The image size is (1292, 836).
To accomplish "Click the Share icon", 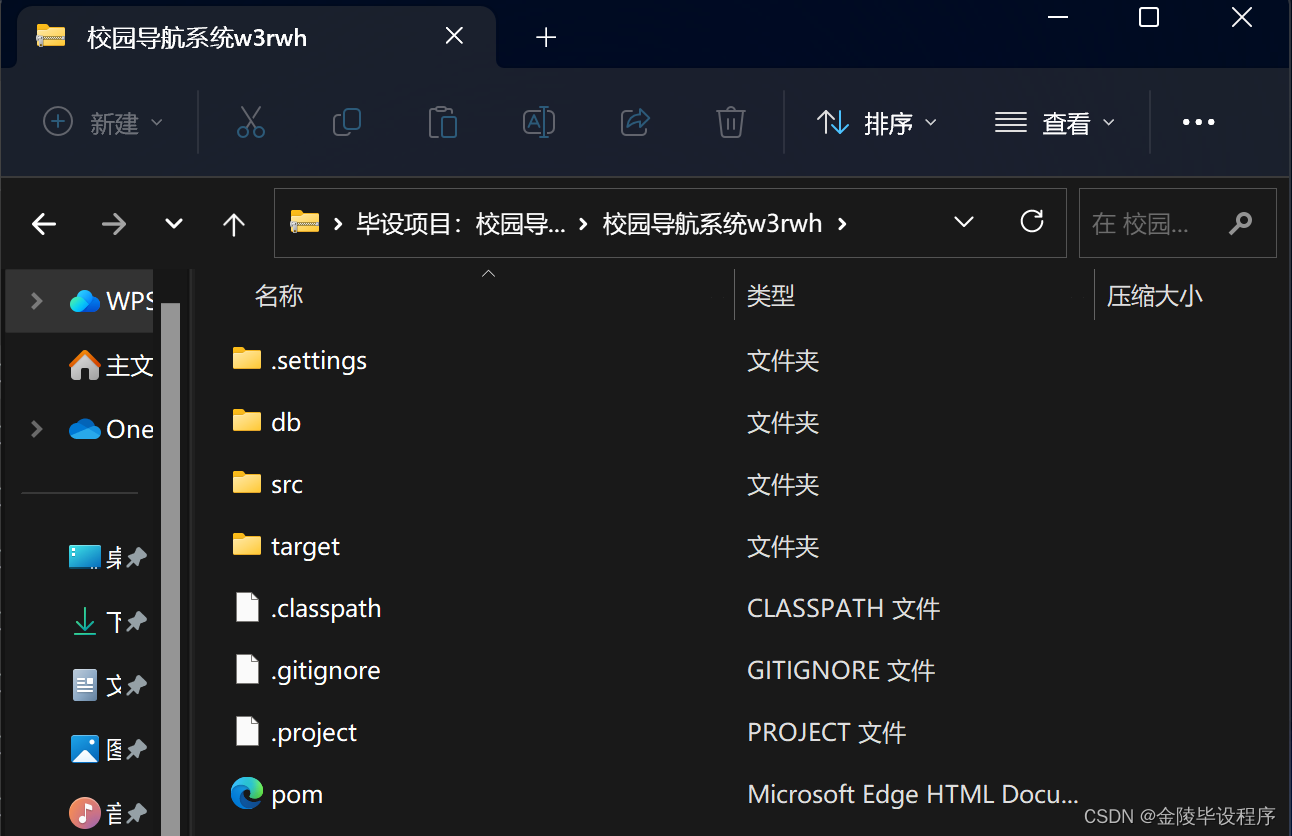I will (634, 122).
